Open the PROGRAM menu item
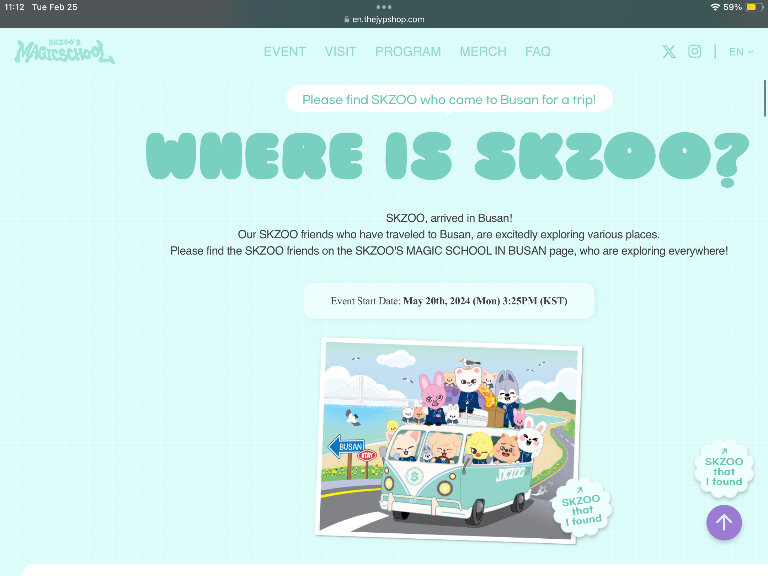The height and width of the screenshot is (576, 768). [x=408, y=51]
